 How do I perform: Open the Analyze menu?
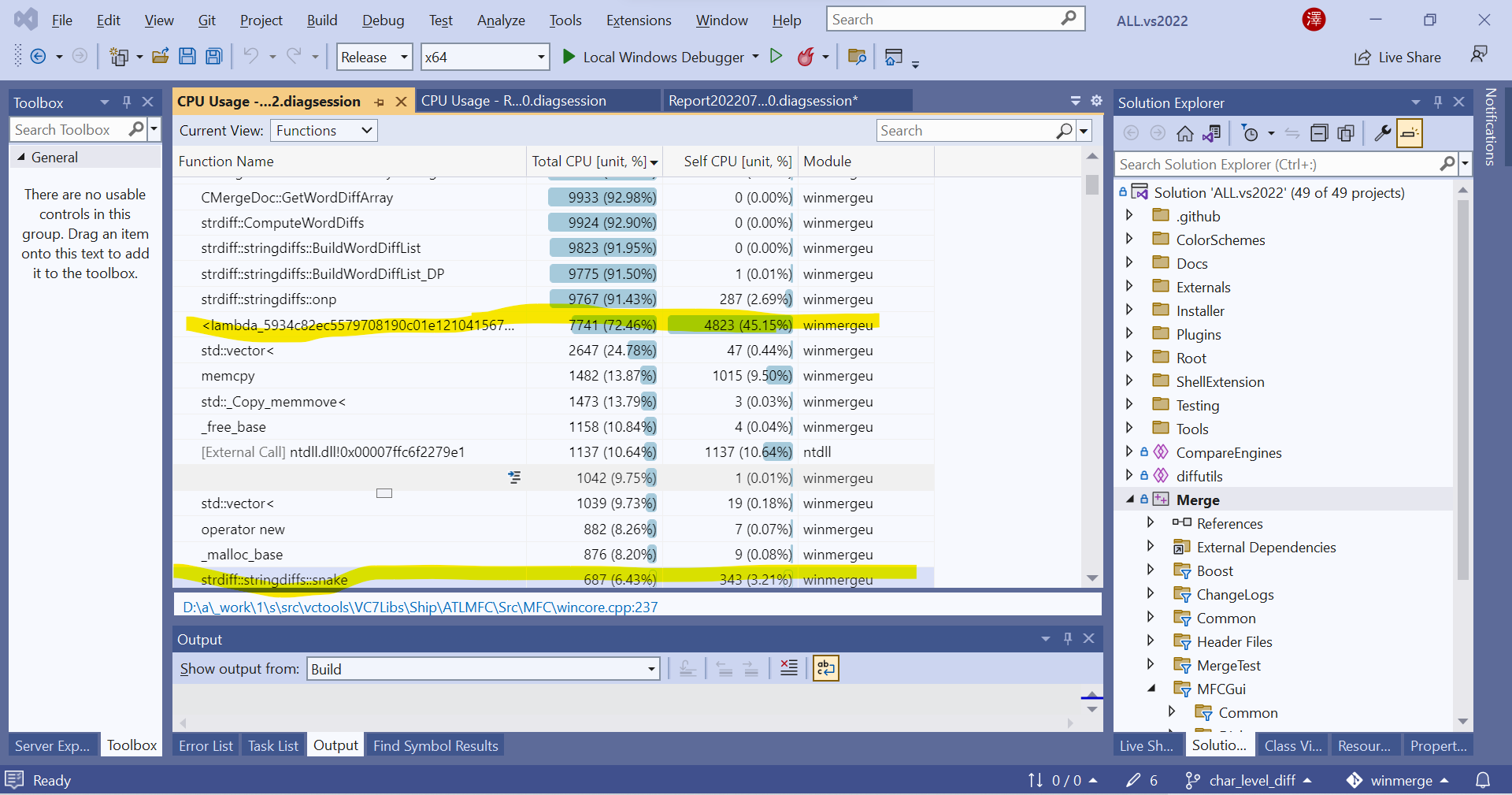click(x=501, y=20)
